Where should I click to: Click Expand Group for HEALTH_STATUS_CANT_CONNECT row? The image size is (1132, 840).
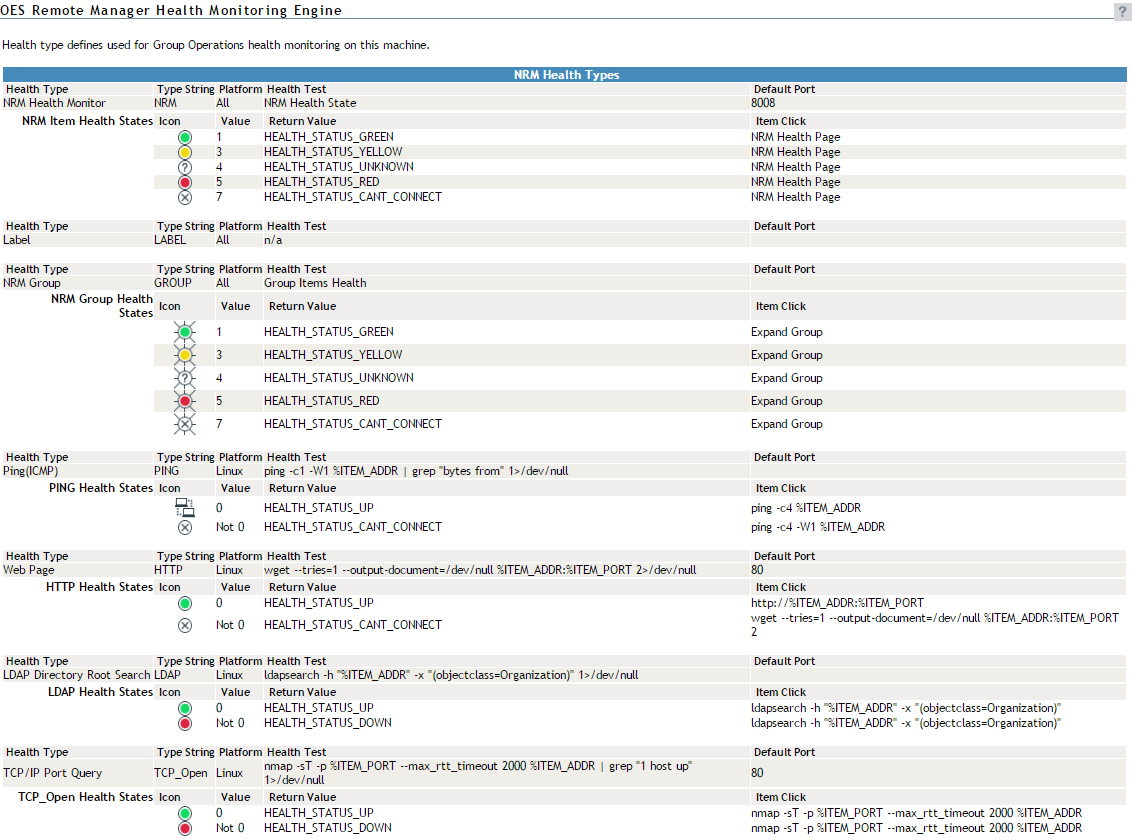tap(786, 424)
